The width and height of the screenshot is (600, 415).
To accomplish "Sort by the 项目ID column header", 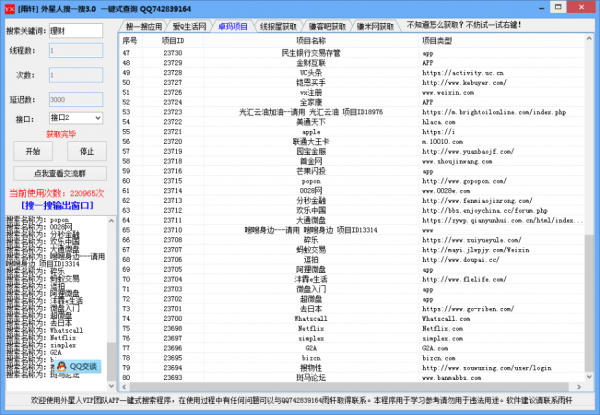I will 173,41.
